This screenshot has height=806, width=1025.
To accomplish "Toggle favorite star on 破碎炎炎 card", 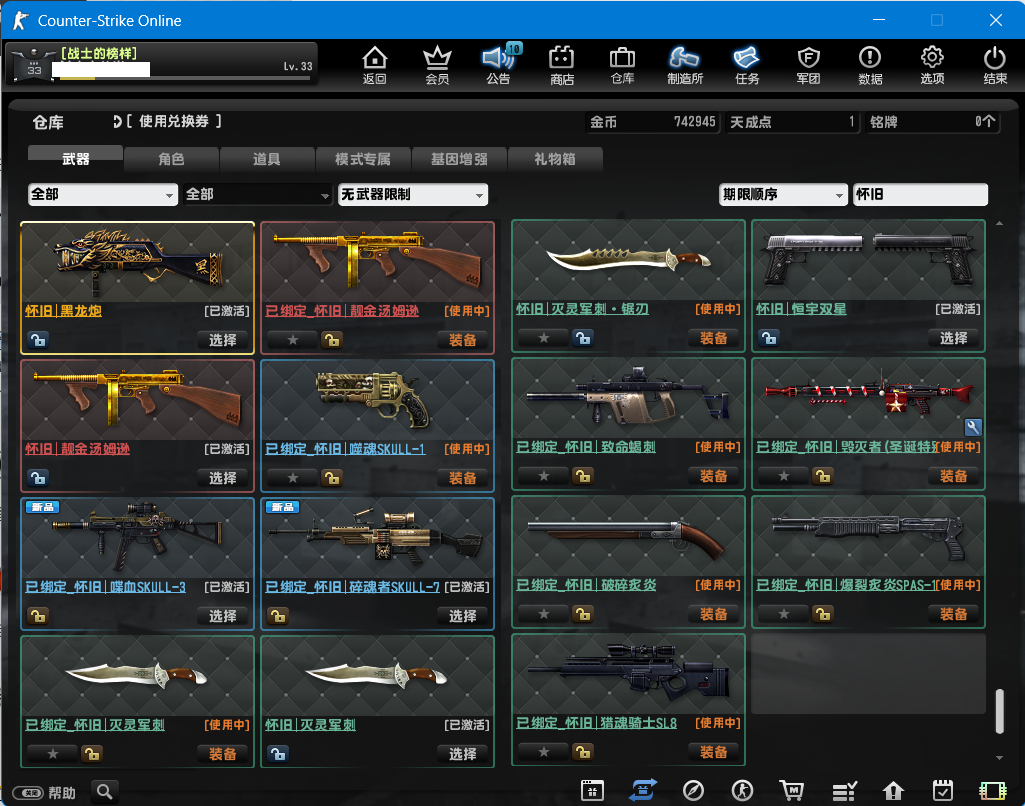I will (543, 614).
